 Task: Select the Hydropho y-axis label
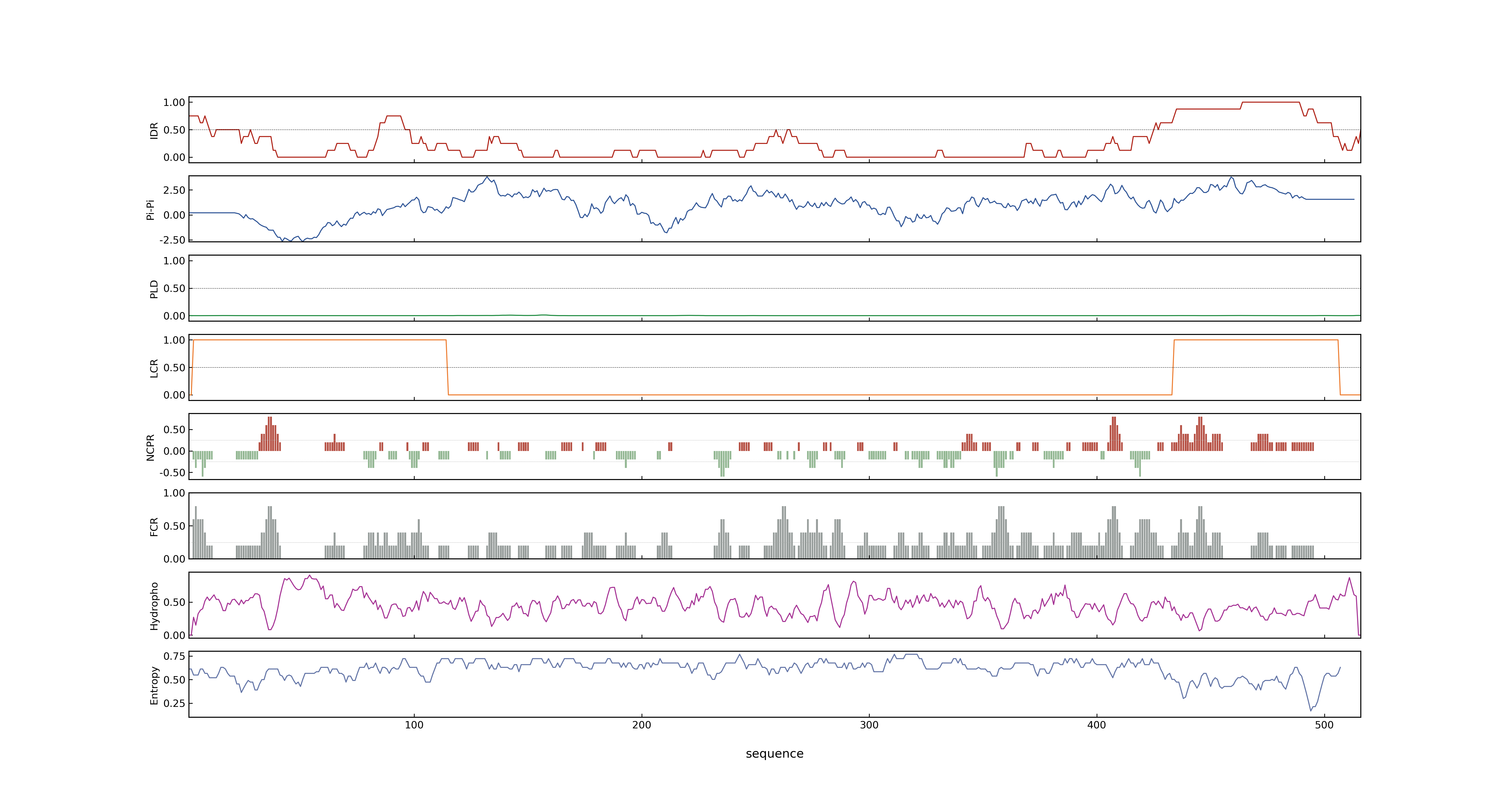pos(154,606)
